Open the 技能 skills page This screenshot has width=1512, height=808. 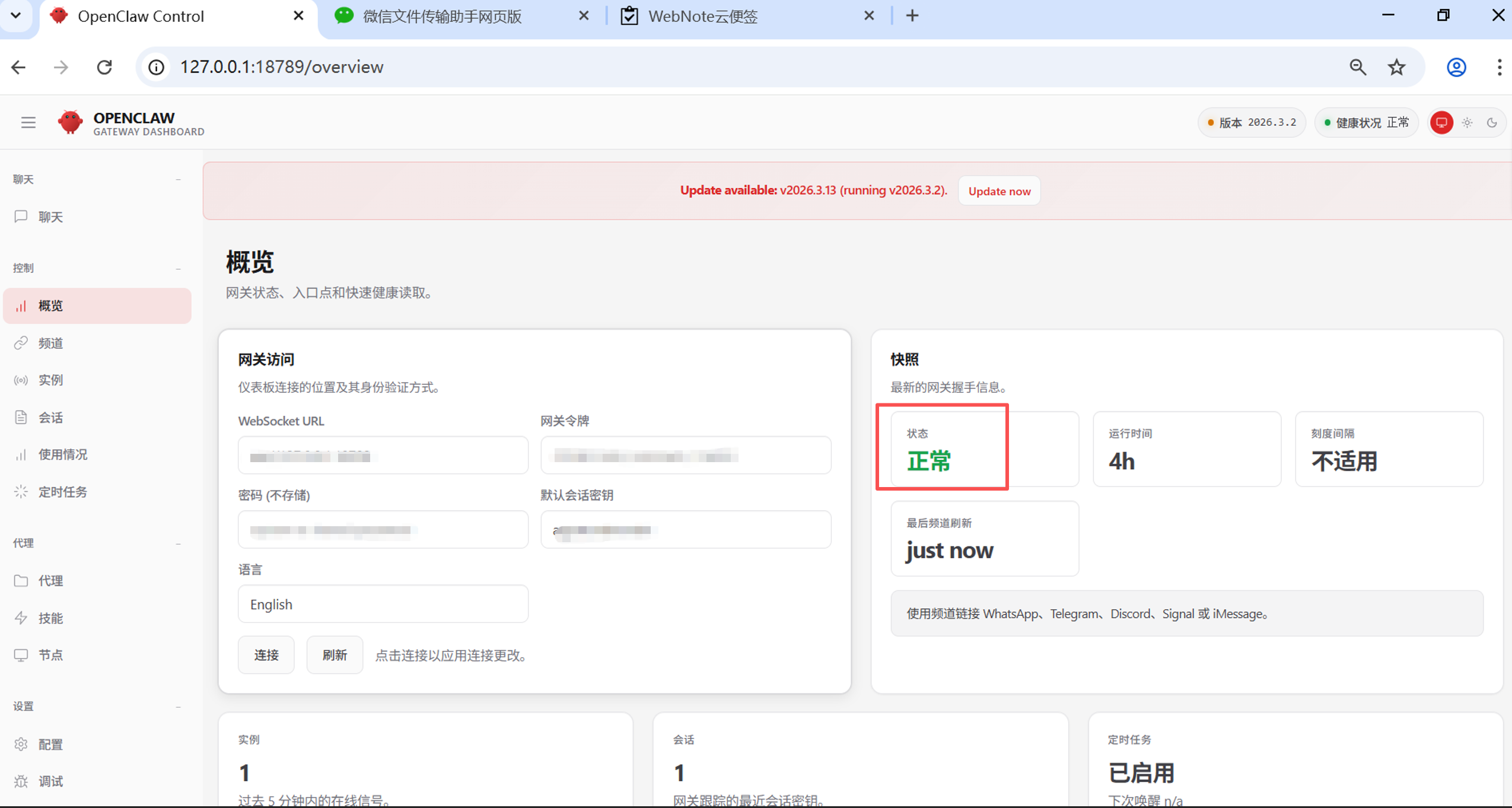pyautogui.click(x=50, y=618)
